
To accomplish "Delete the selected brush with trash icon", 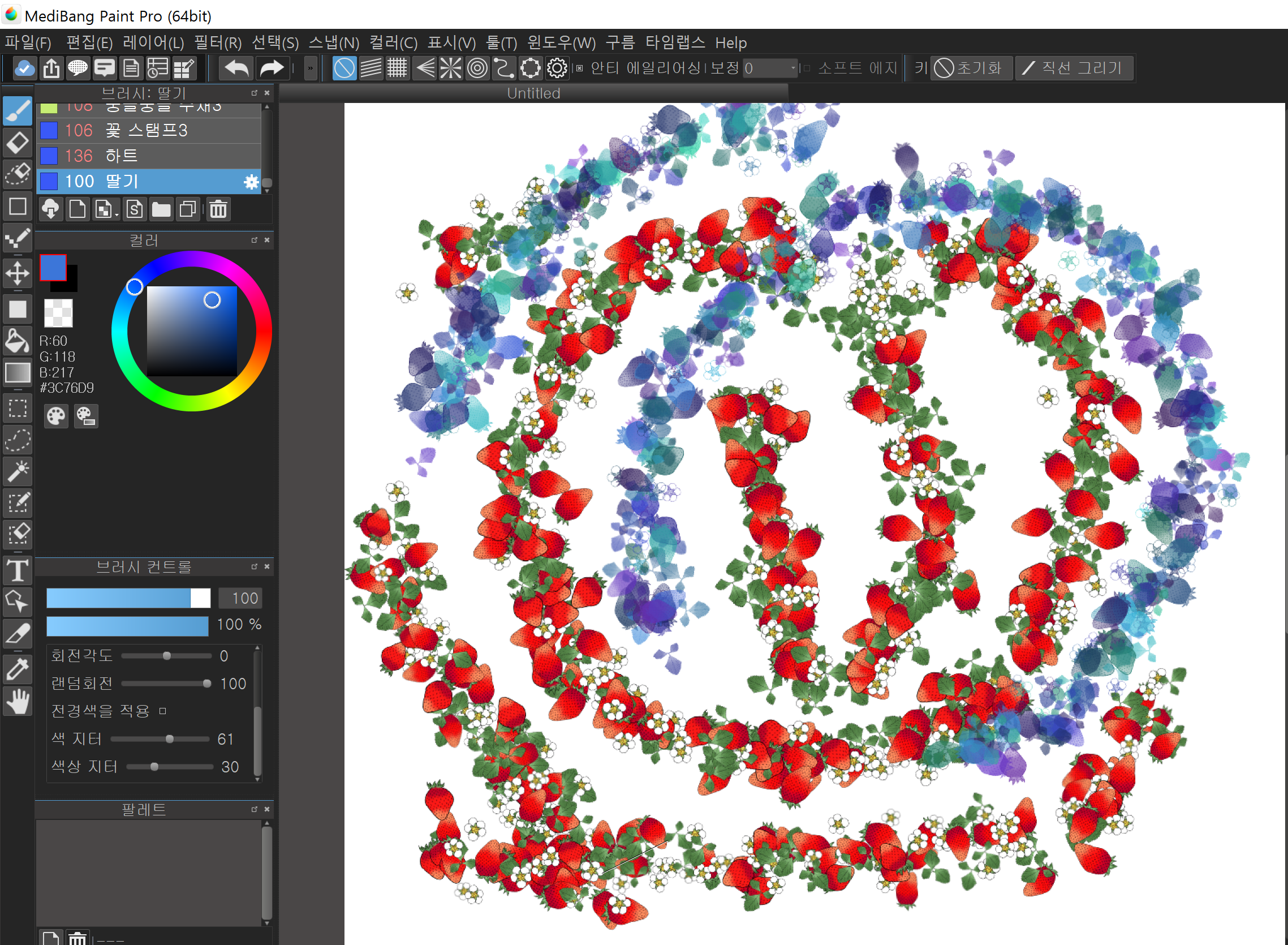I will pyautogui.click(x=218, y=209).
